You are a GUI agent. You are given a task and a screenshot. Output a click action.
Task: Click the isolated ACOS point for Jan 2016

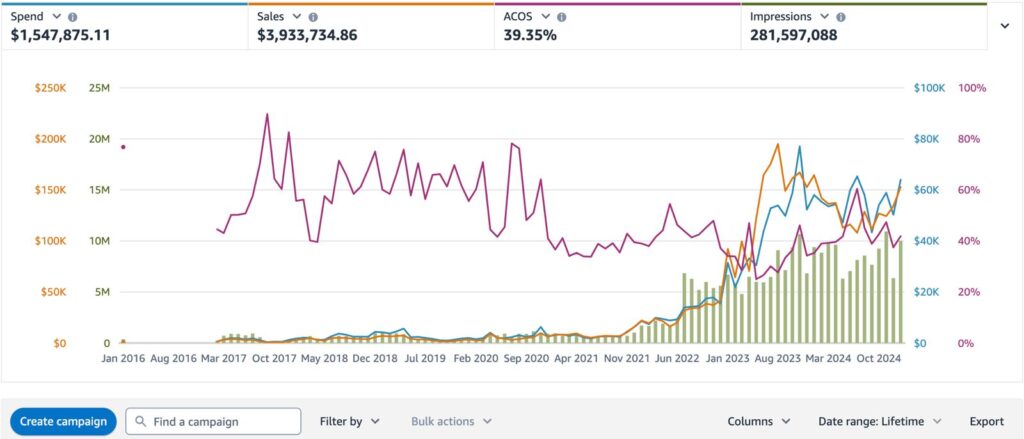point(123,147)
